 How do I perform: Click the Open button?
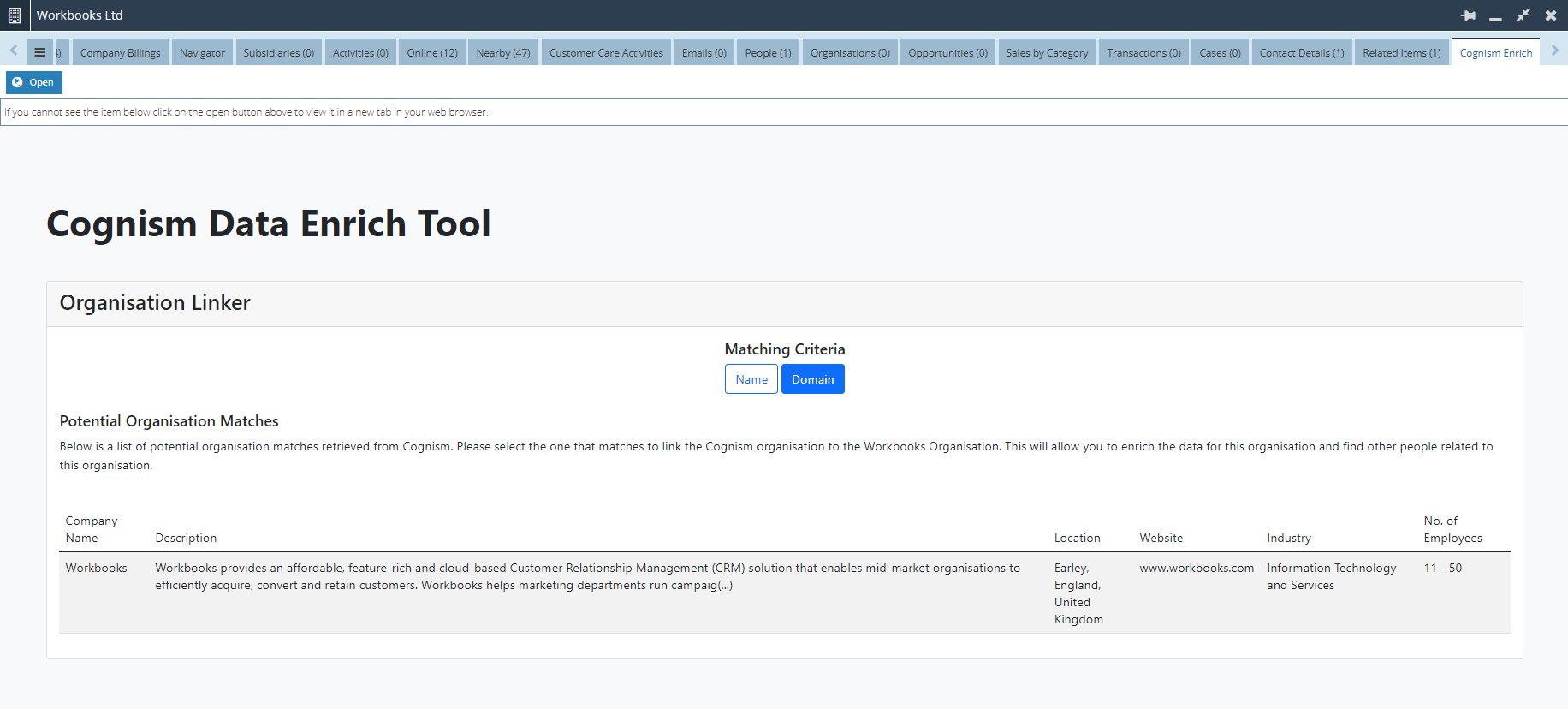tap(34, 82)
